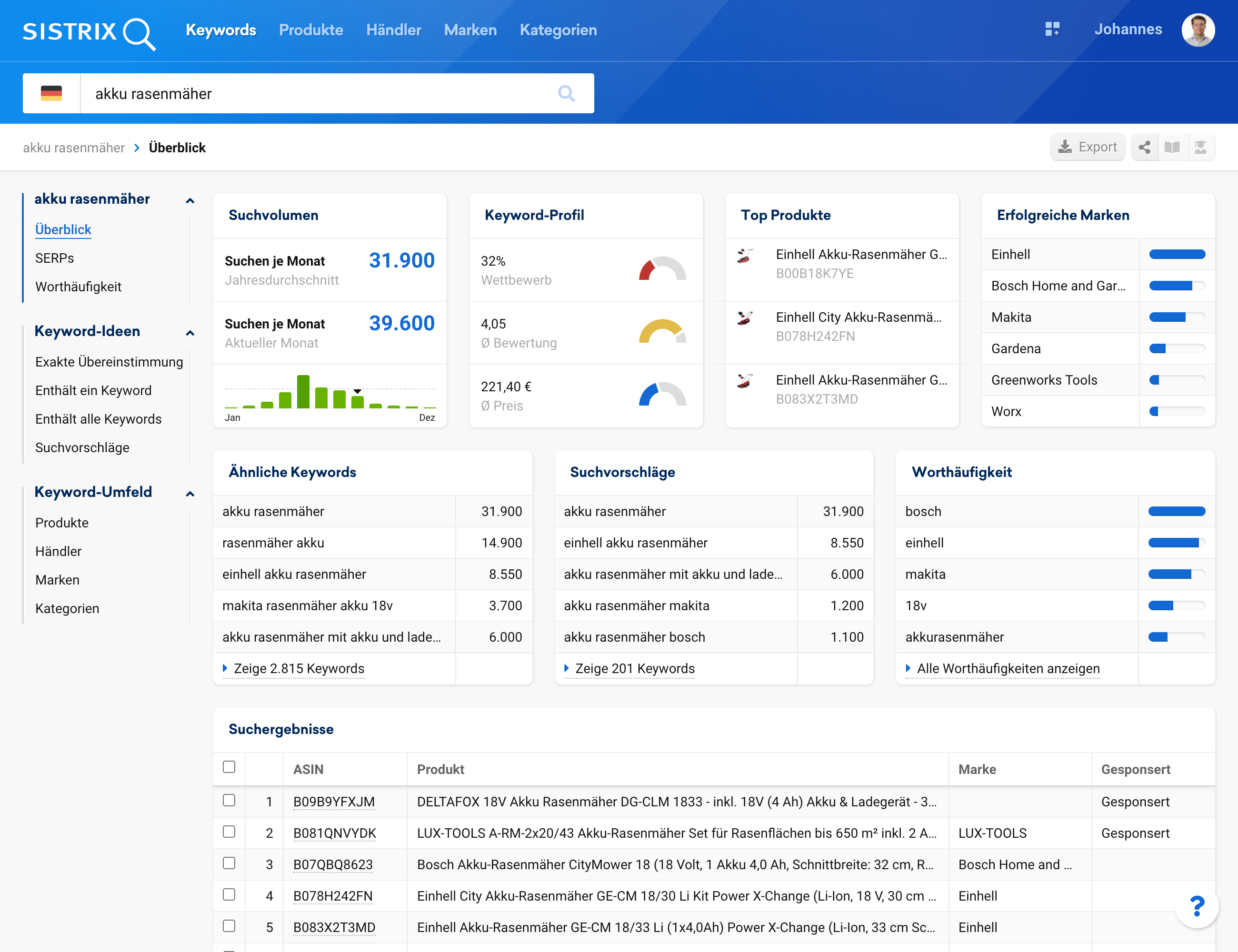
Task: Collapse the Keyword-Ideen sidebar section
Action: point(190,333)
